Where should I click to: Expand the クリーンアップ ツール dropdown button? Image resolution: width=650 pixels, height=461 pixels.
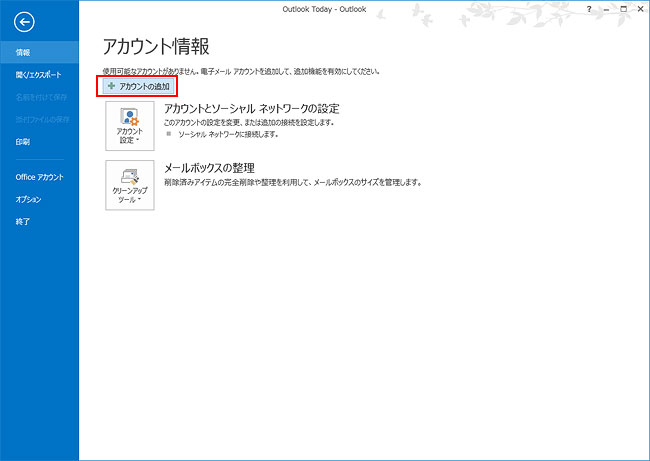click(x=130, y=185)
